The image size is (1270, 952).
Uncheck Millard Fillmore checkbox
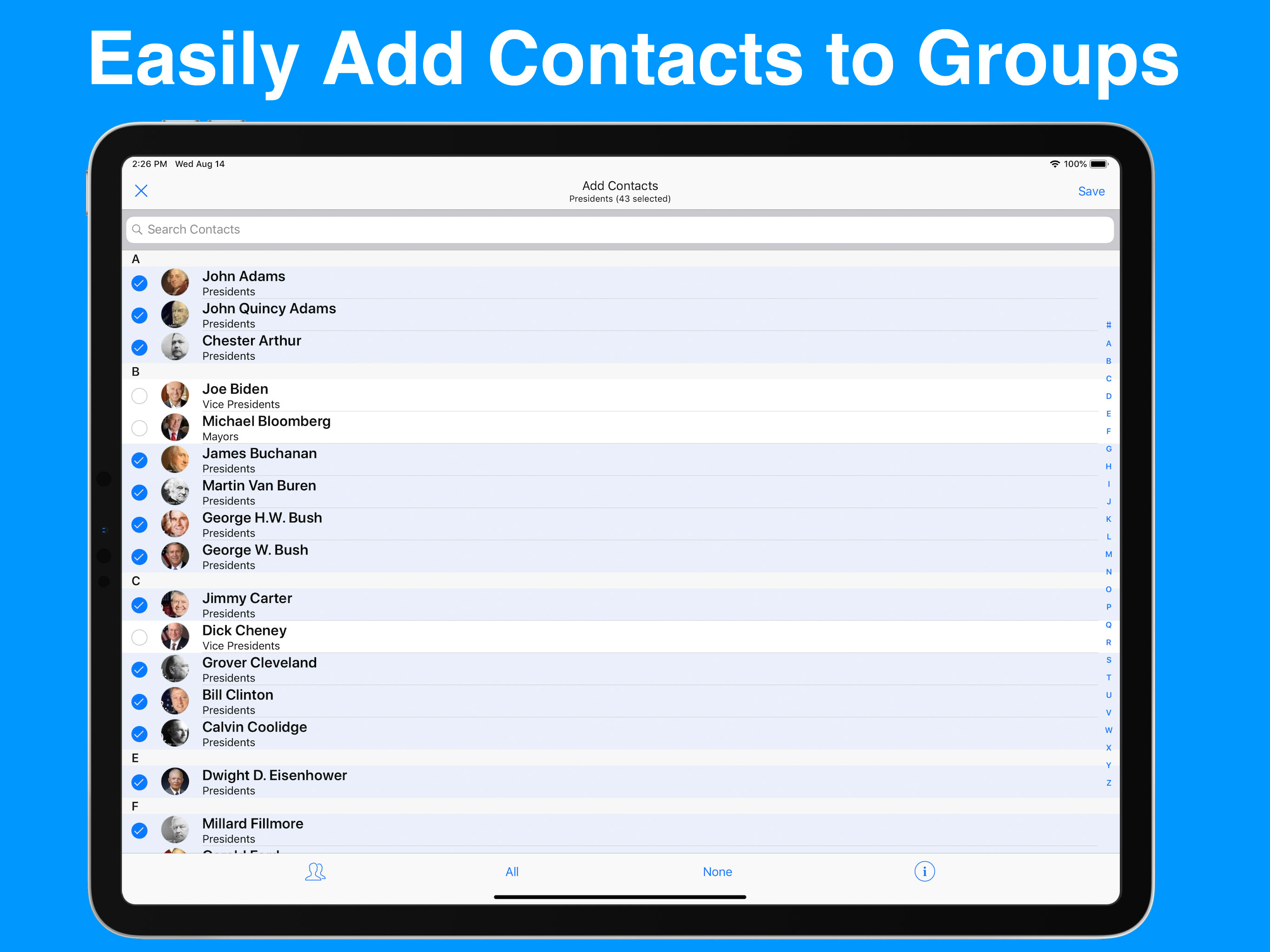(x=139, y=830)
